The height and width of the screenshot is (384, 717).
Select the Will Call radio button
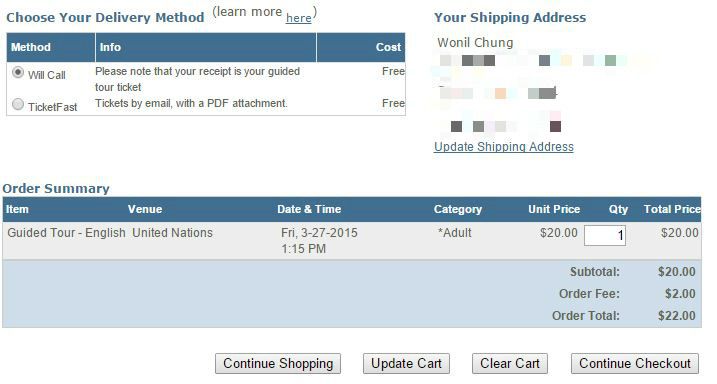tap(18, 73)
